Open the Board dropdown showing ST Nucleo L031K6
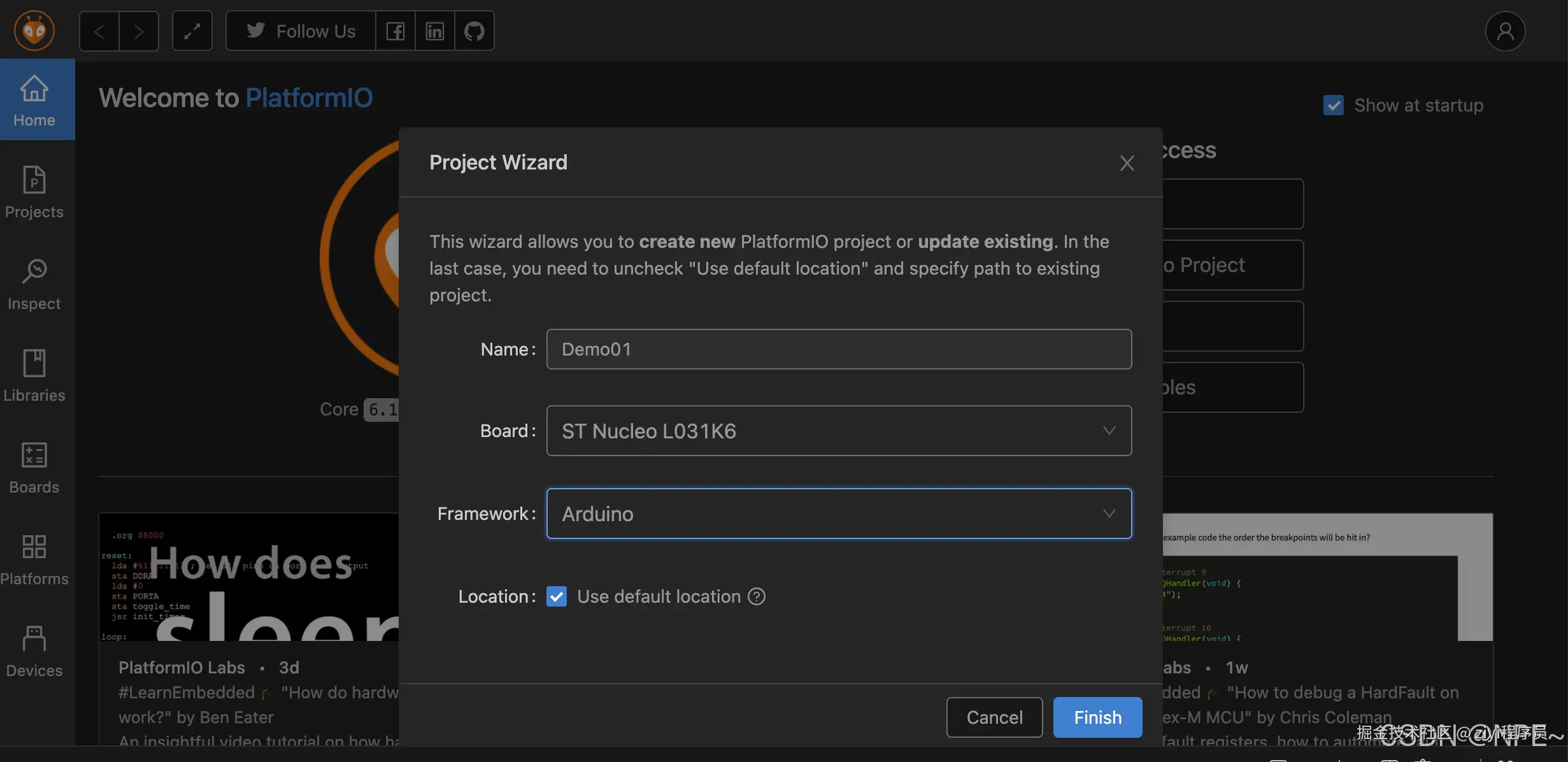The width and height of the screenshot is (1568, 762). (x=839, y=431)
